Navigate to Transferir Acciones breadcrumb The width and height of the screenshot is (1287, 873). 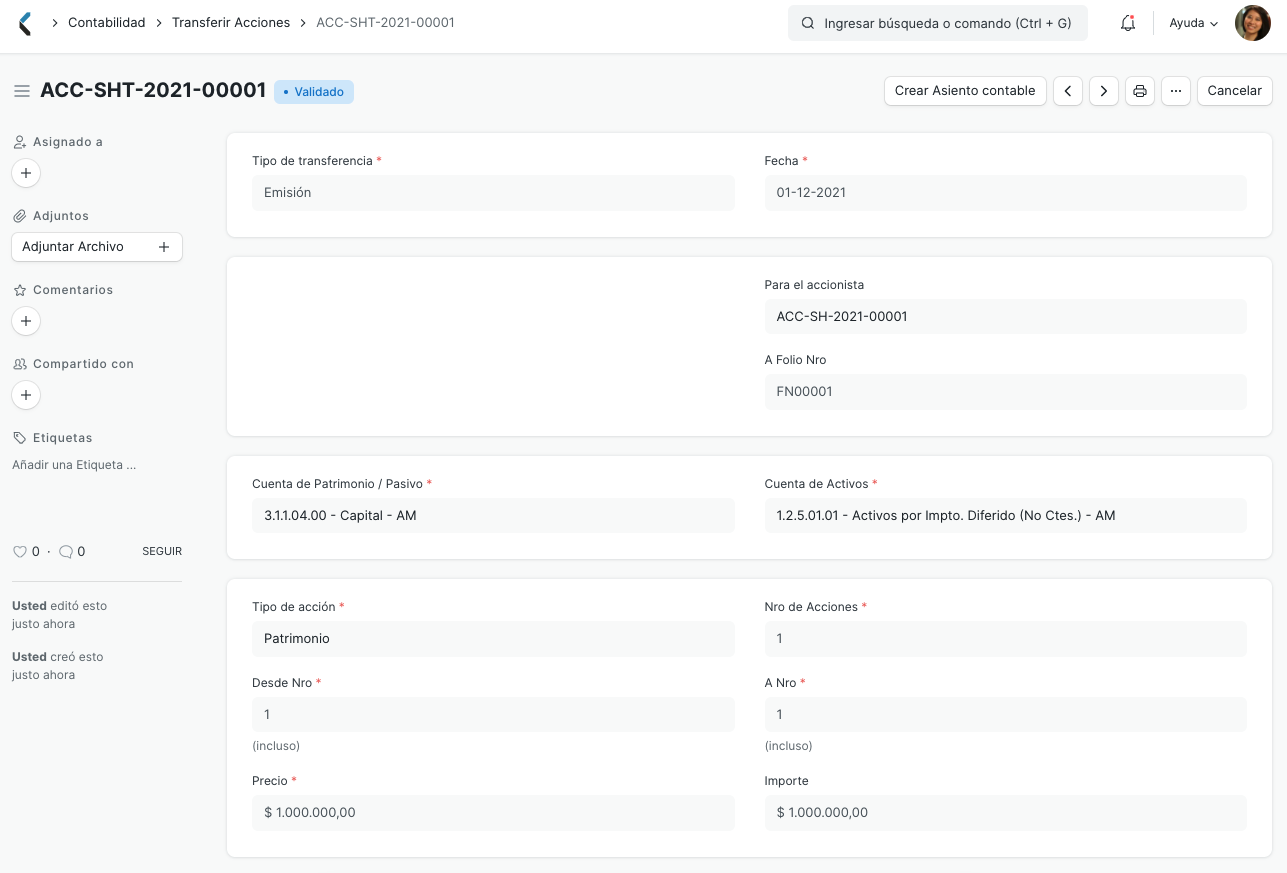[x=231, y=22]
